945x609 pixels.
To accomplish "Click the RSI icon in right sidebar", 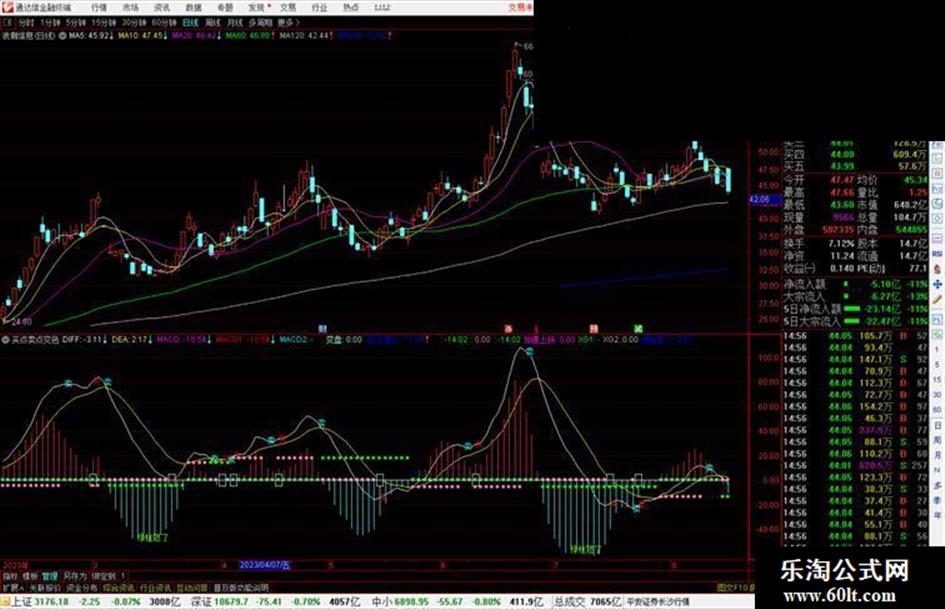I will coord(937,254).
